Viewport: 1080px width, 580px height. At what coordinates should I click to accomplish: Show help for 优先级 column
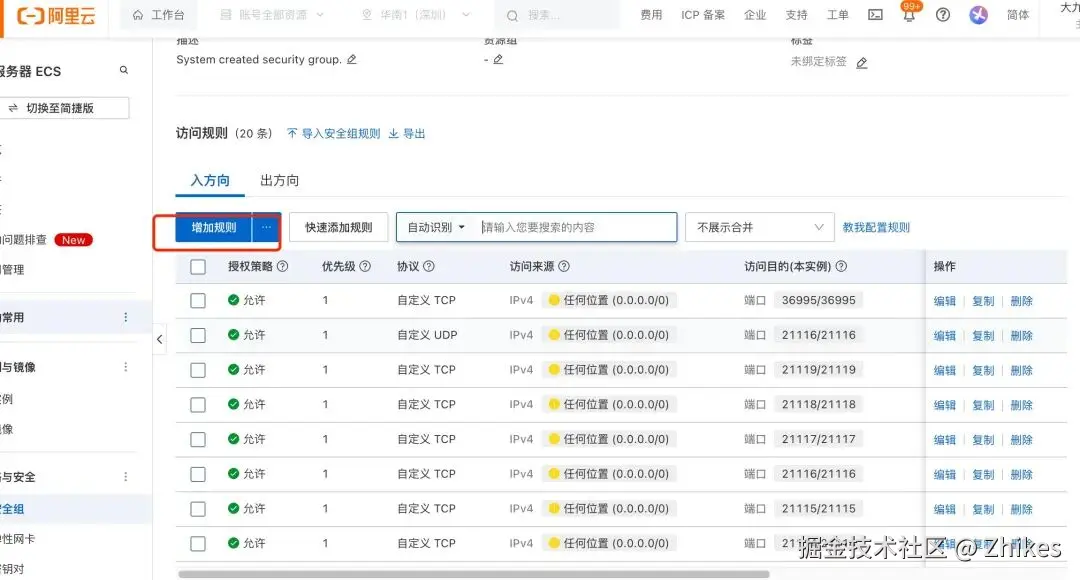pyautogui.click(x=365, y=266)
